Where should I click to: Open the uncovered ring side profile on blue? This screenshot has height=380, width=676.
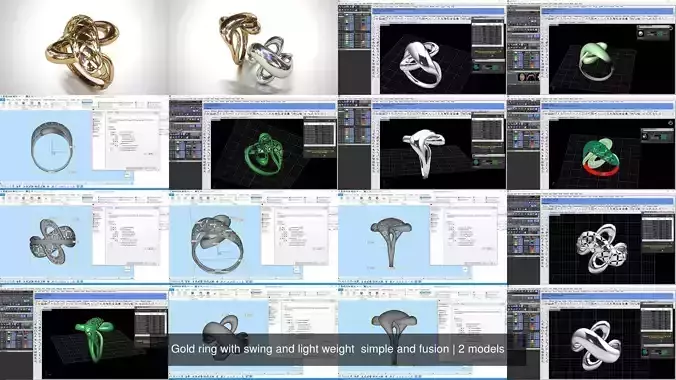(x=422, y=237)
